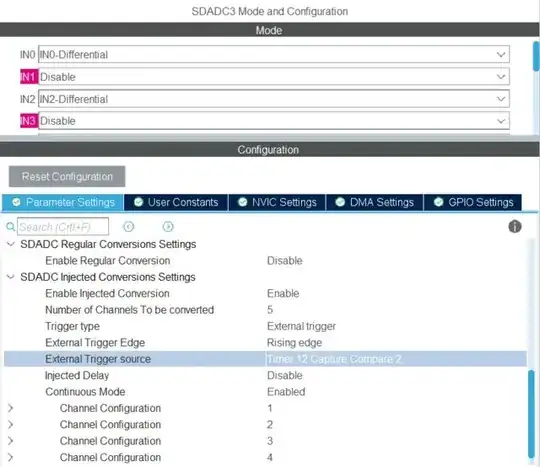The image size is (540, 467).
Task: Click the green check icon on the User Constants tab
Action: click(x=138, y=202)
